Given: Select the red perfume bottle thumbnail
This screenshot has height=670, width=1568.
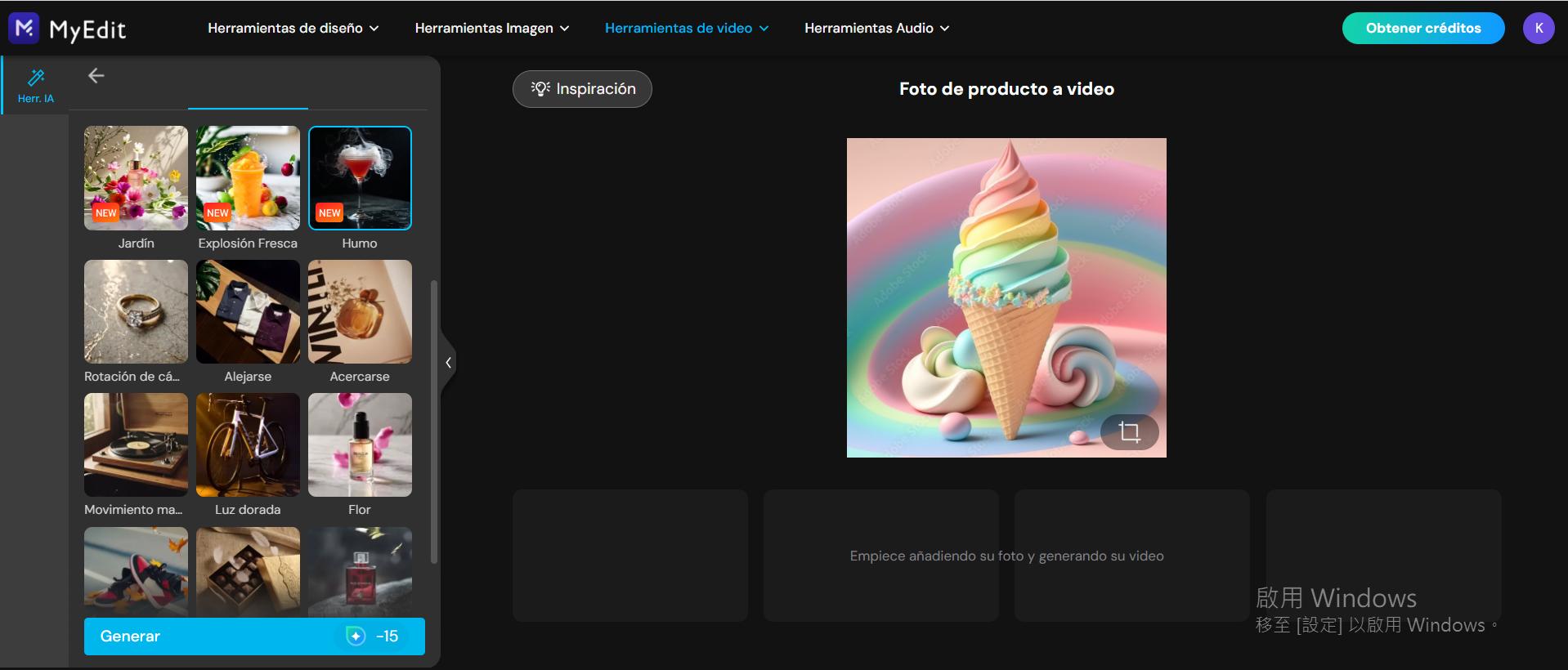Looking at the screenshot, I should pos(360,572).
